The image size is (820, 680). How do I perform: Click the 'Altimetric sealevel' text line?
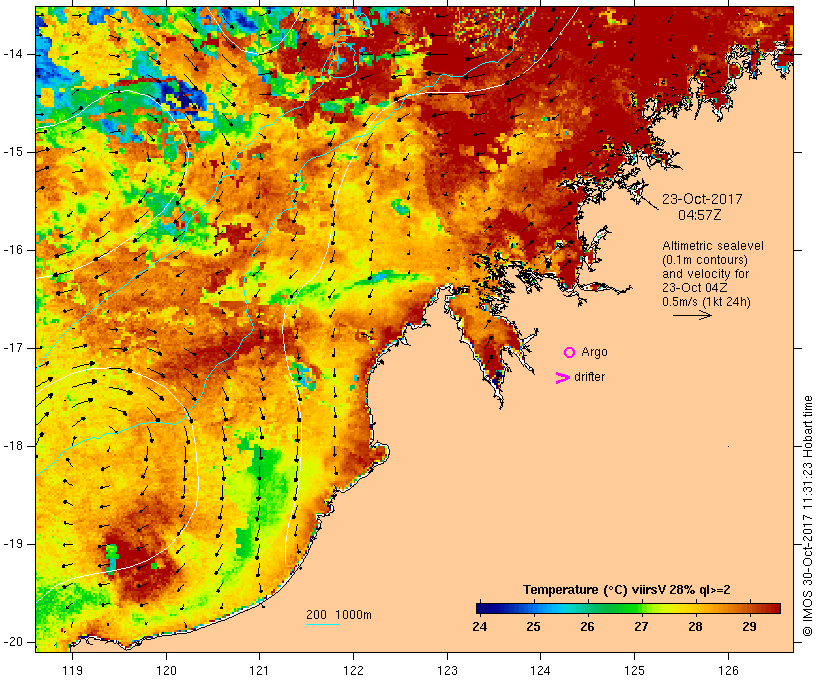[713, 246]
